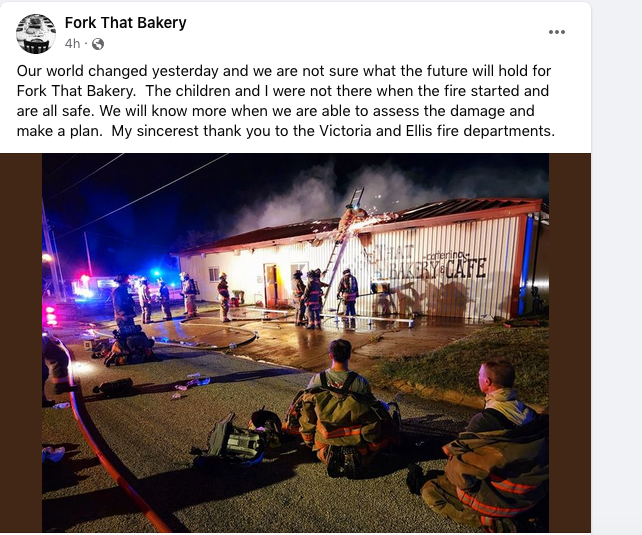Click the firefighter on the roof ladder
The image size is (642, 535).
coord(351,219)
